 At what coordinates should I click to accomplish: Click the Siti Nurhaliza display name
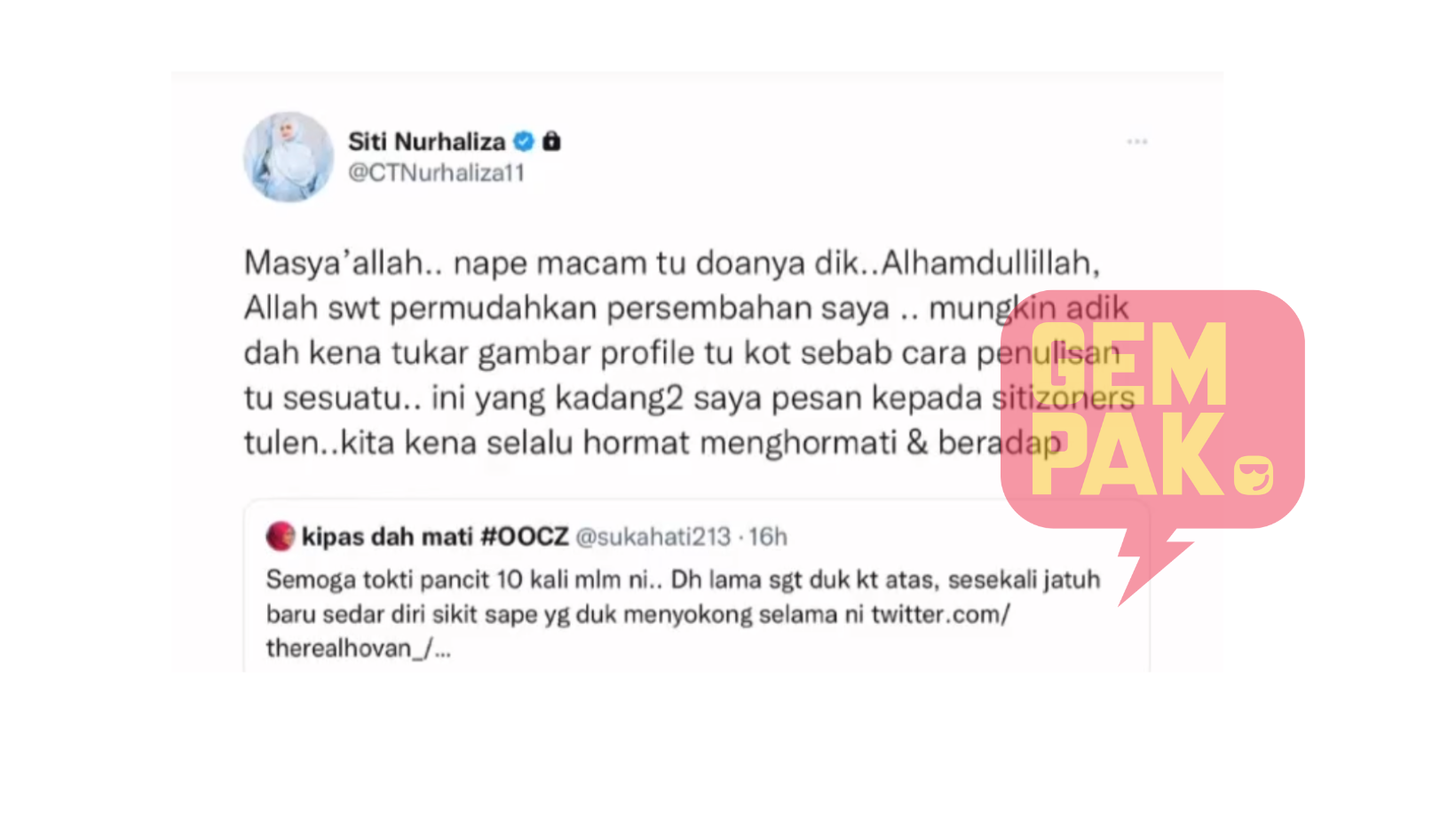click(x=427, y=141)
